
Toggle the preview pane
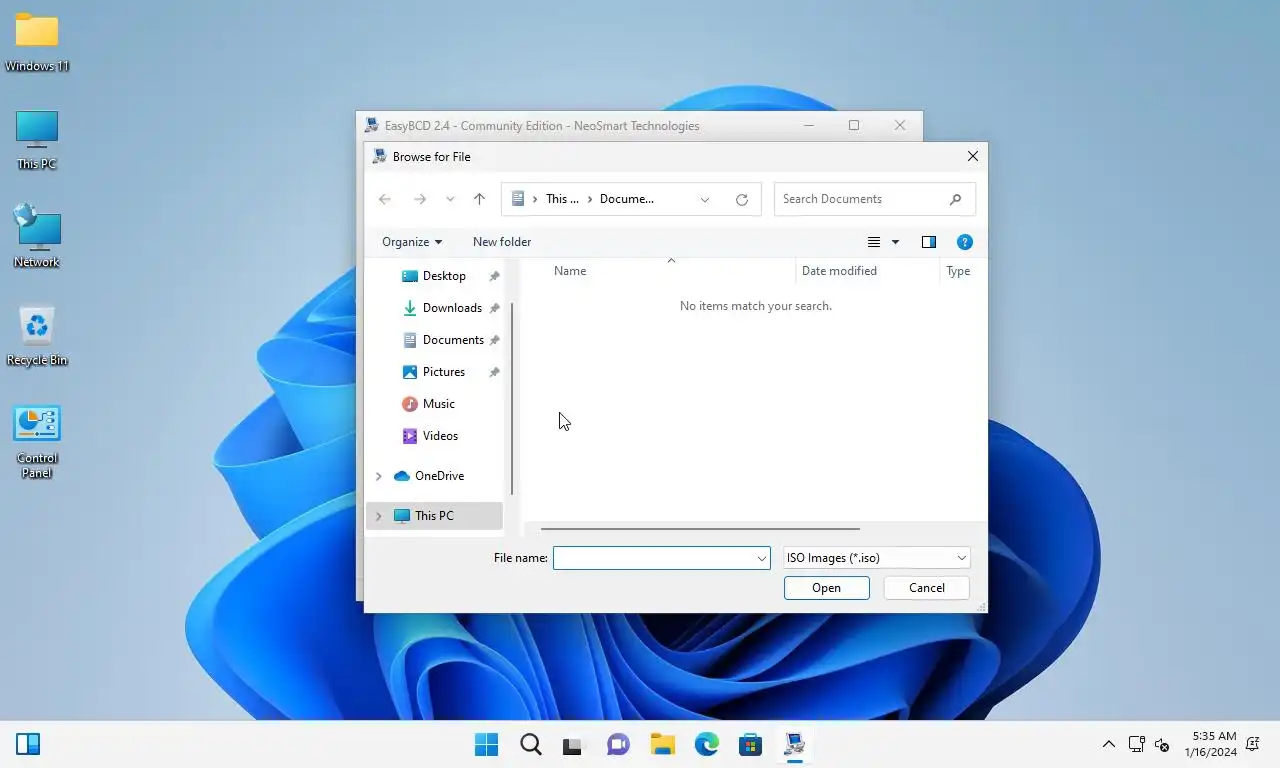pos(929,242)
